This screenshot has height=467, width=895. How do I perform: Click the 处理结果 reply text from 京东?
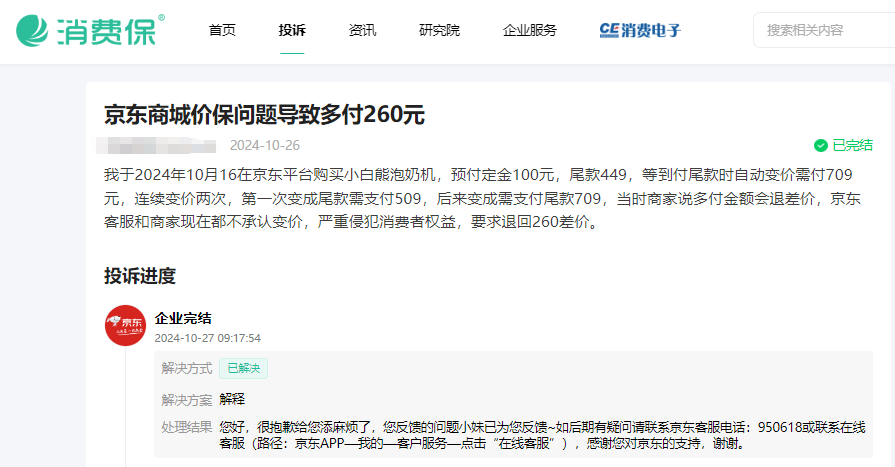coord(543,435)
